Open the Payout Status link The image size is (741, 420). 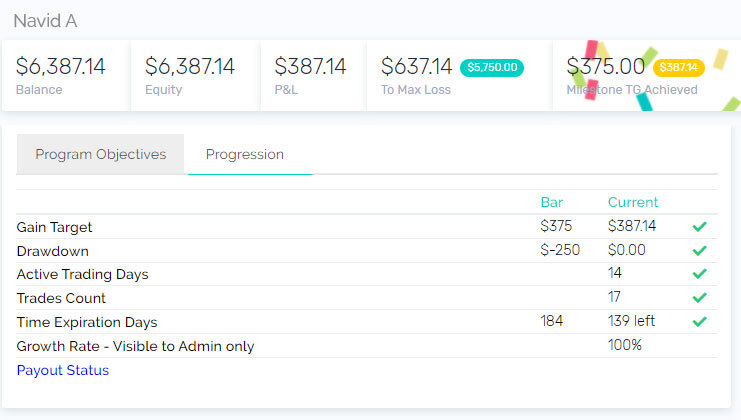tap(63, 370)
